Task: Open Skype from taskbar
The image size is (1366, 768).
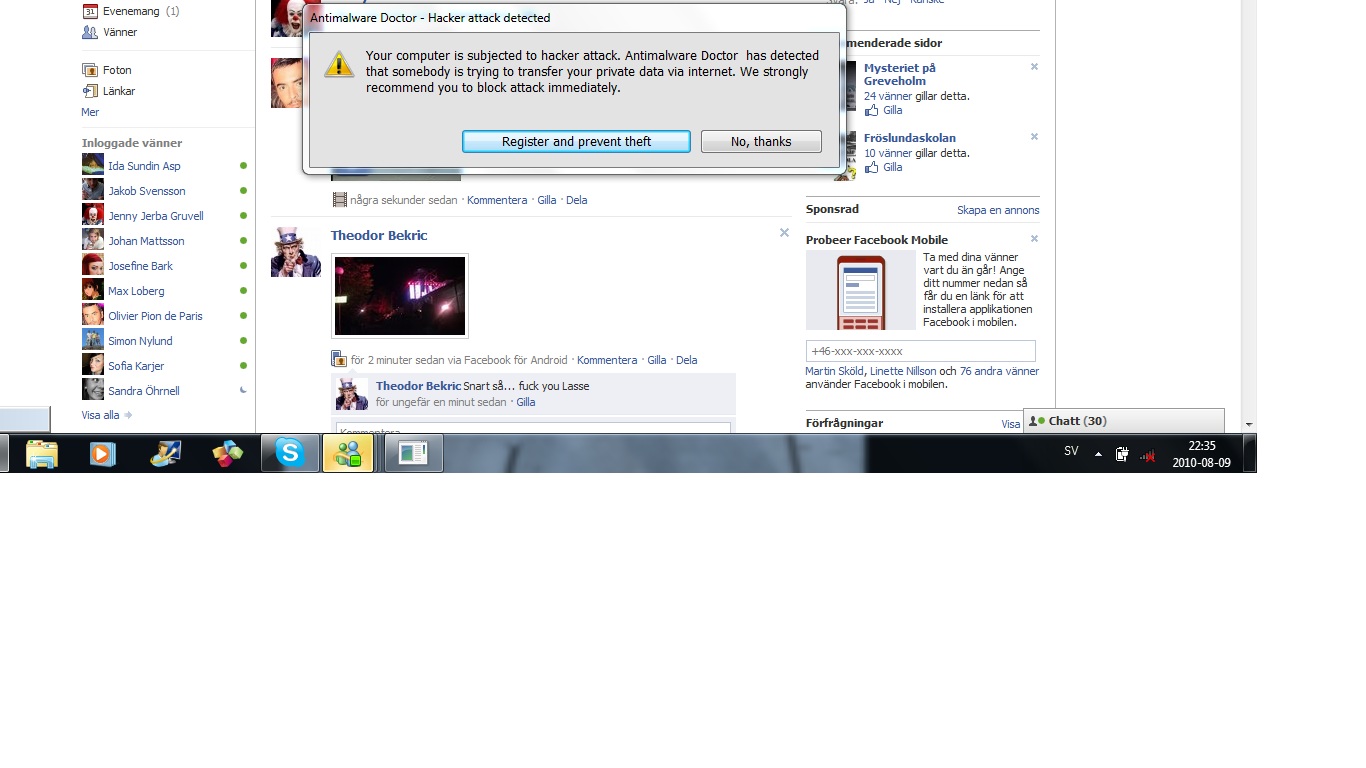Action: pyautogui.click(x=290, y=454)
